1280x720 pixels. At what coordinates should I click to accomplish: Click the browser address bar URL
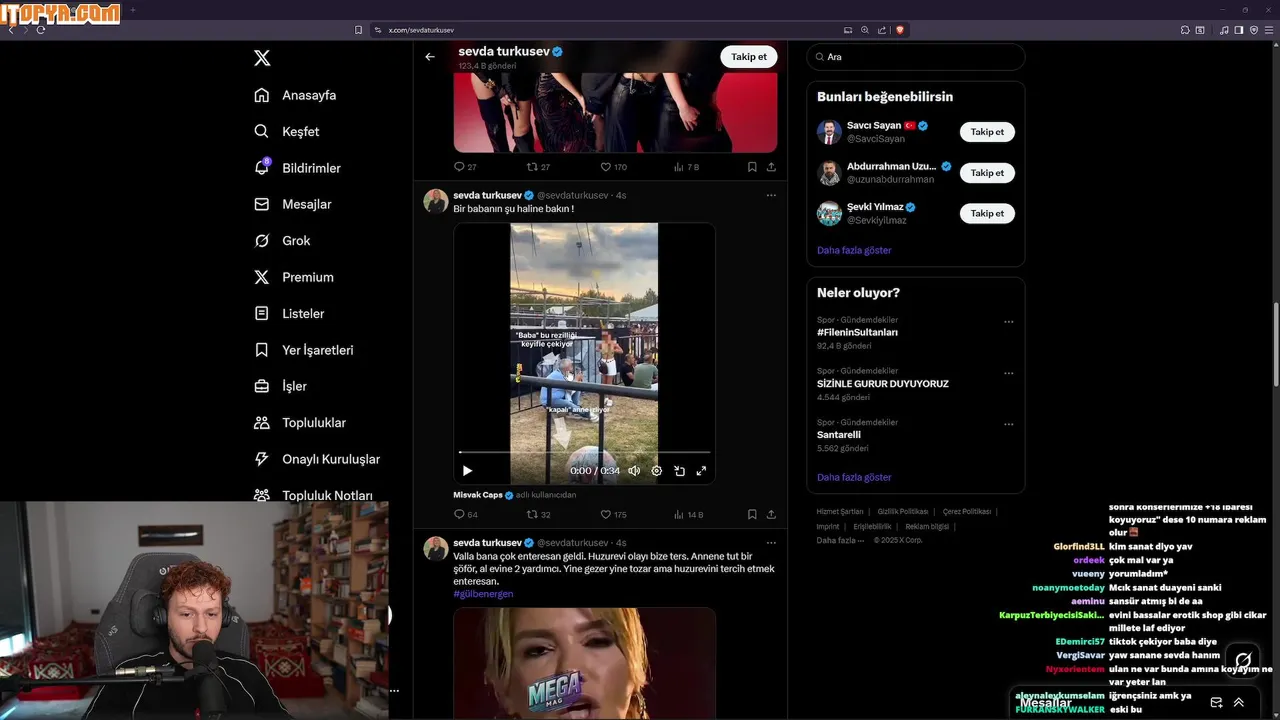tap(421, 30)
